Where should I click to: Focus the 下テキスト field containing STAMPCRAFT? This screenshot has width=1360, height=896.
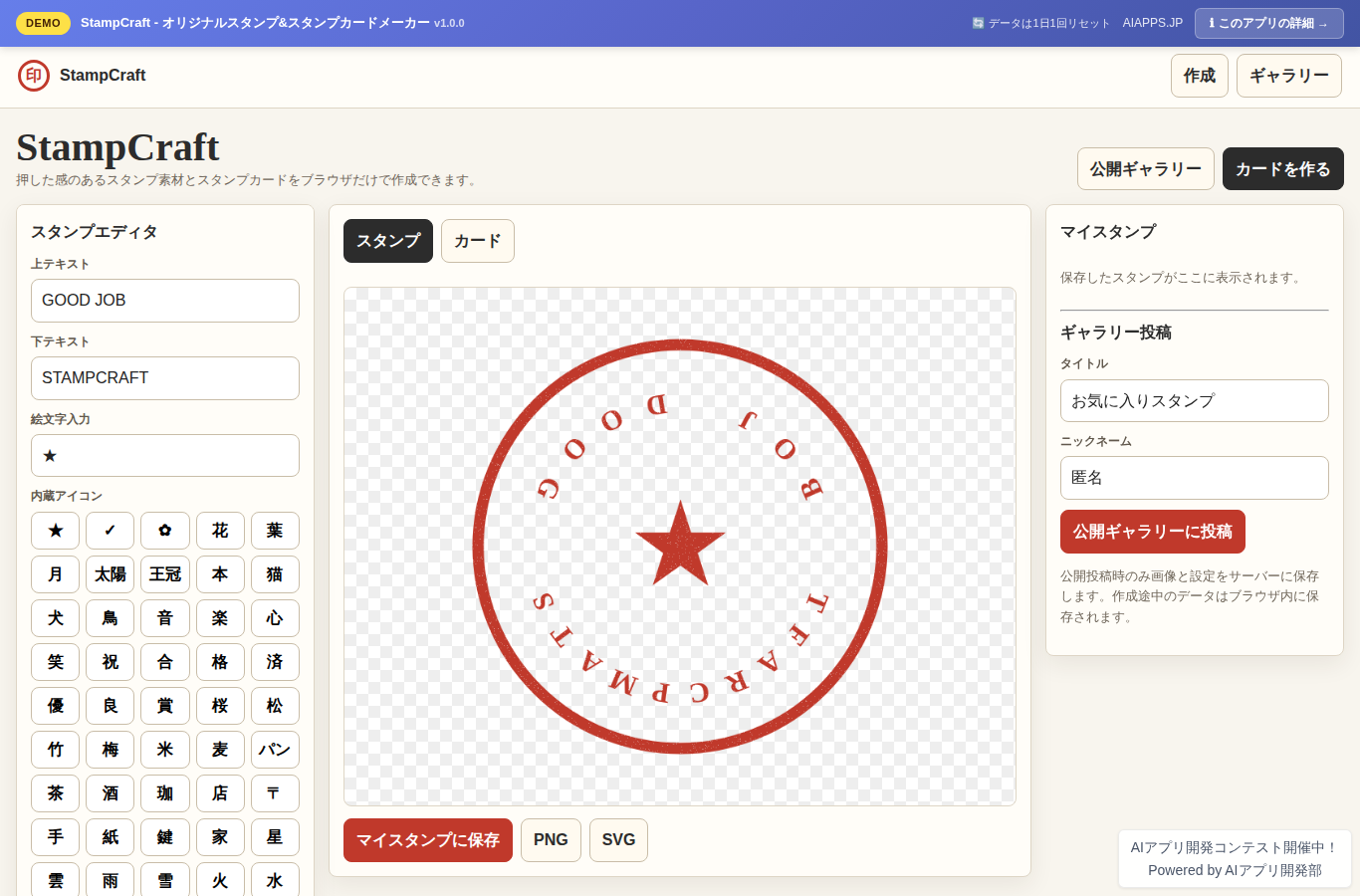point(165,378)
